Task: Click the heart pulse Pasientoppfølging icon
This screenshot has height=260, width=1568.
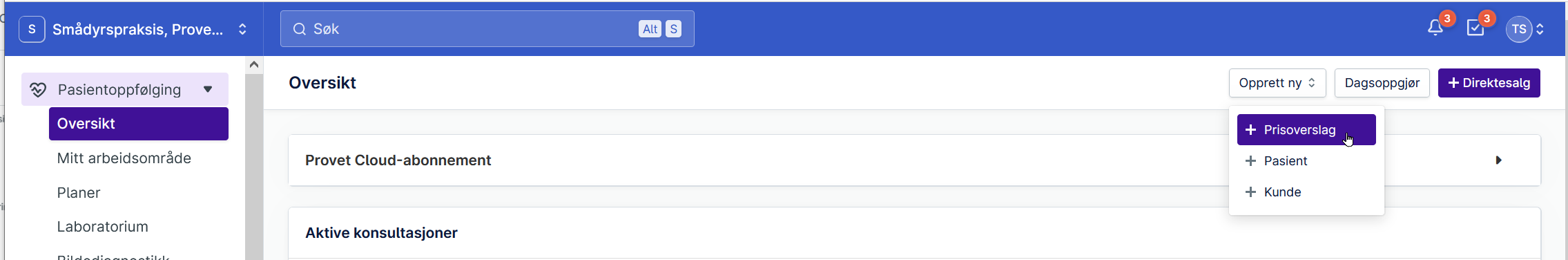Action: (38, 90)
